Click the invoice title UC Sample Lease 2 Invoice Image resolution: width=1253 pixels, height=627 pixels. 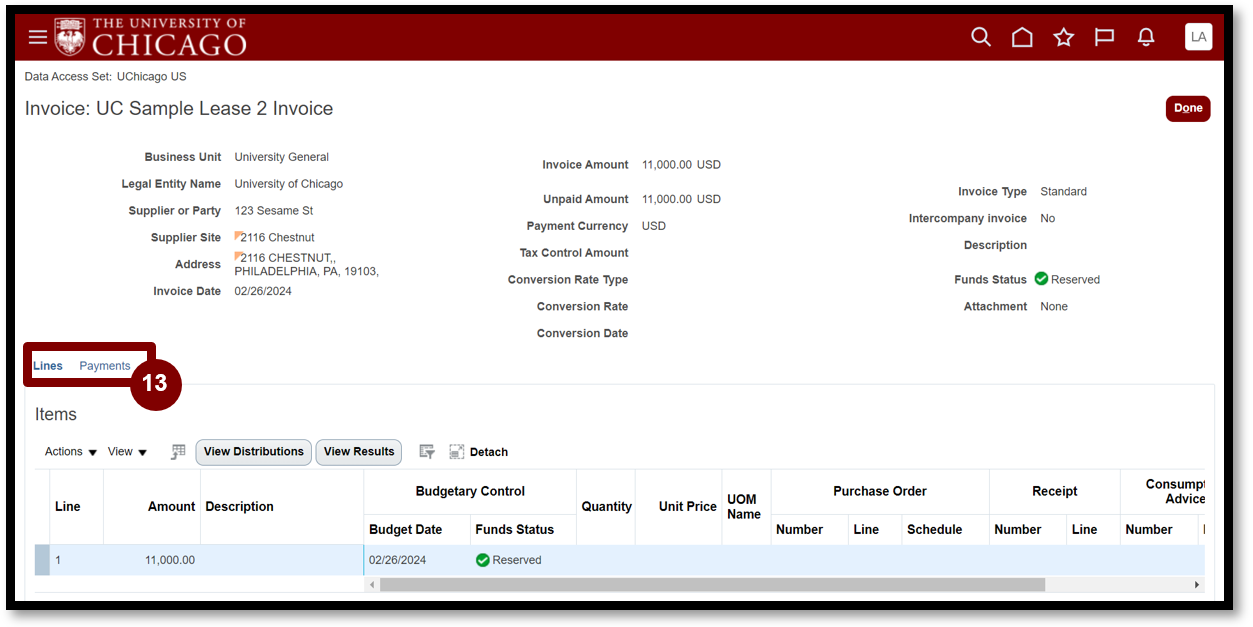point(214,109)
